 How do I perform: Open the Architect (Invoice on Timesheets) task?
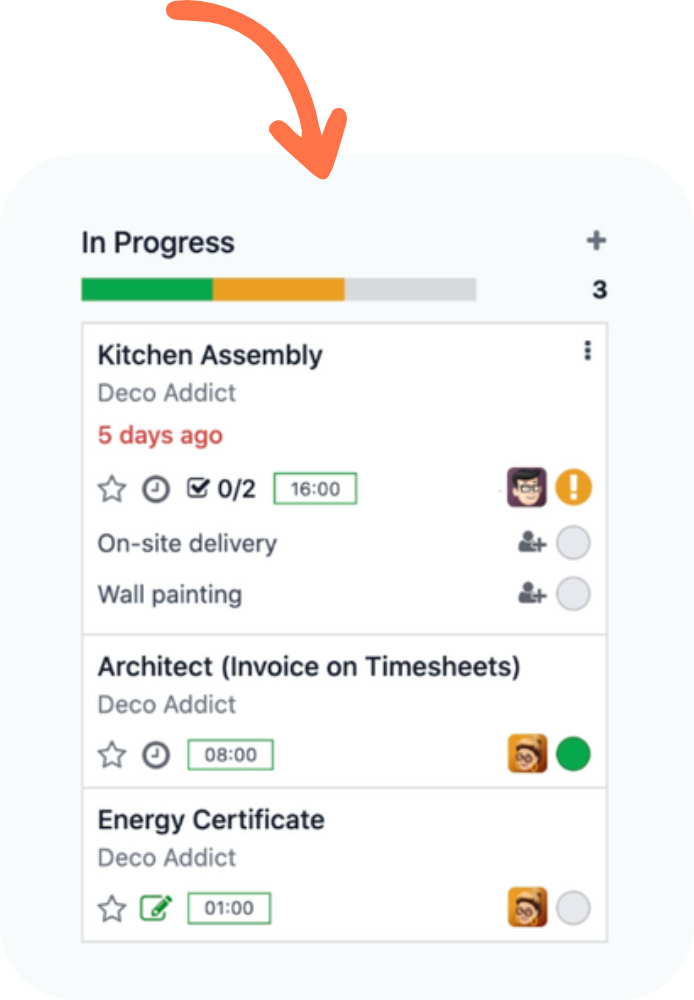click(x=309, y=666)
